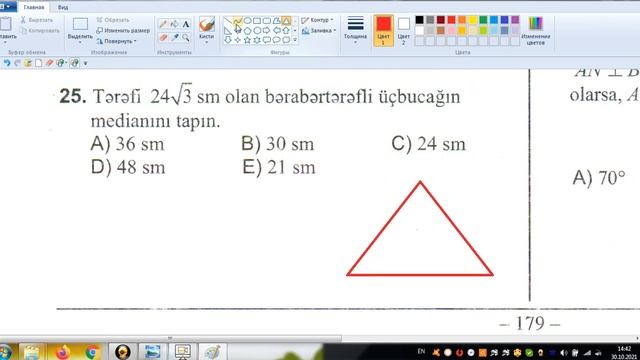Click the Cut (Вырезать) button
The image size is (640, 360).
[x=37, y=20]
